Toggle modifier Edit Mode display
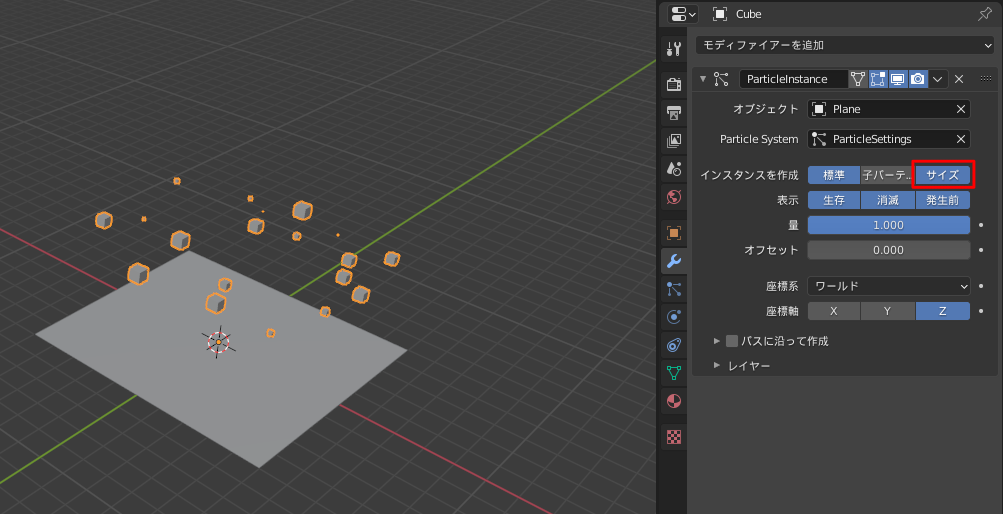Screen dimensions: 1003x514 tap(878, 79)
